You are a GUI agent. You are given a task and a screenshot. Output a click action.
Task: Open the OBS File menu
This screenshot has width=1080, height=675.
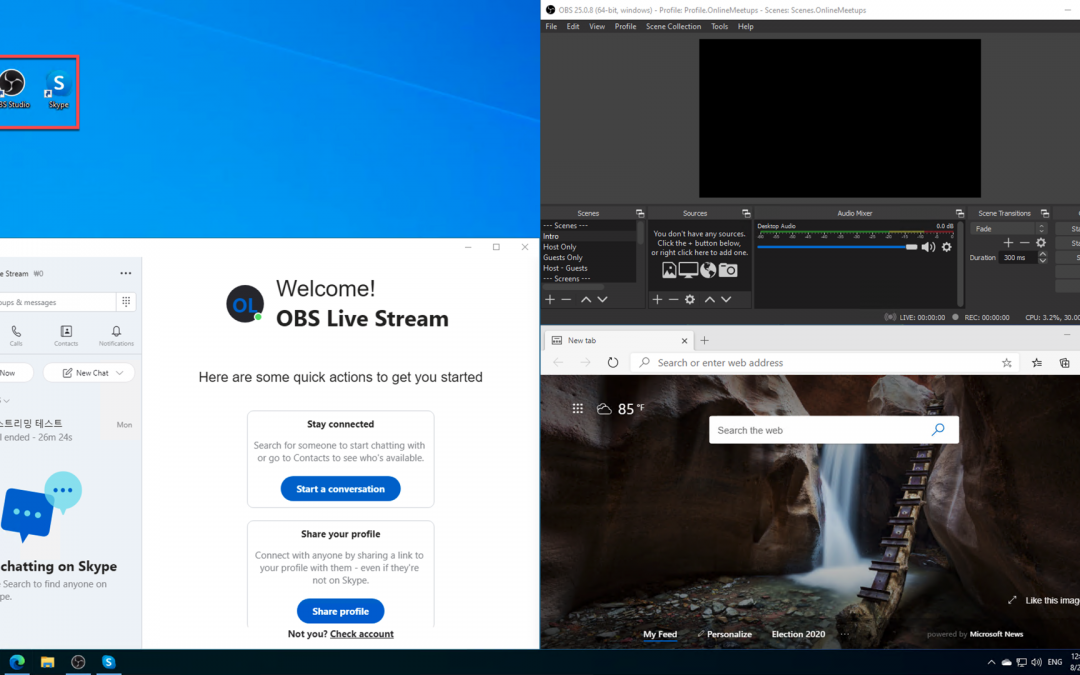coord(551,26)
